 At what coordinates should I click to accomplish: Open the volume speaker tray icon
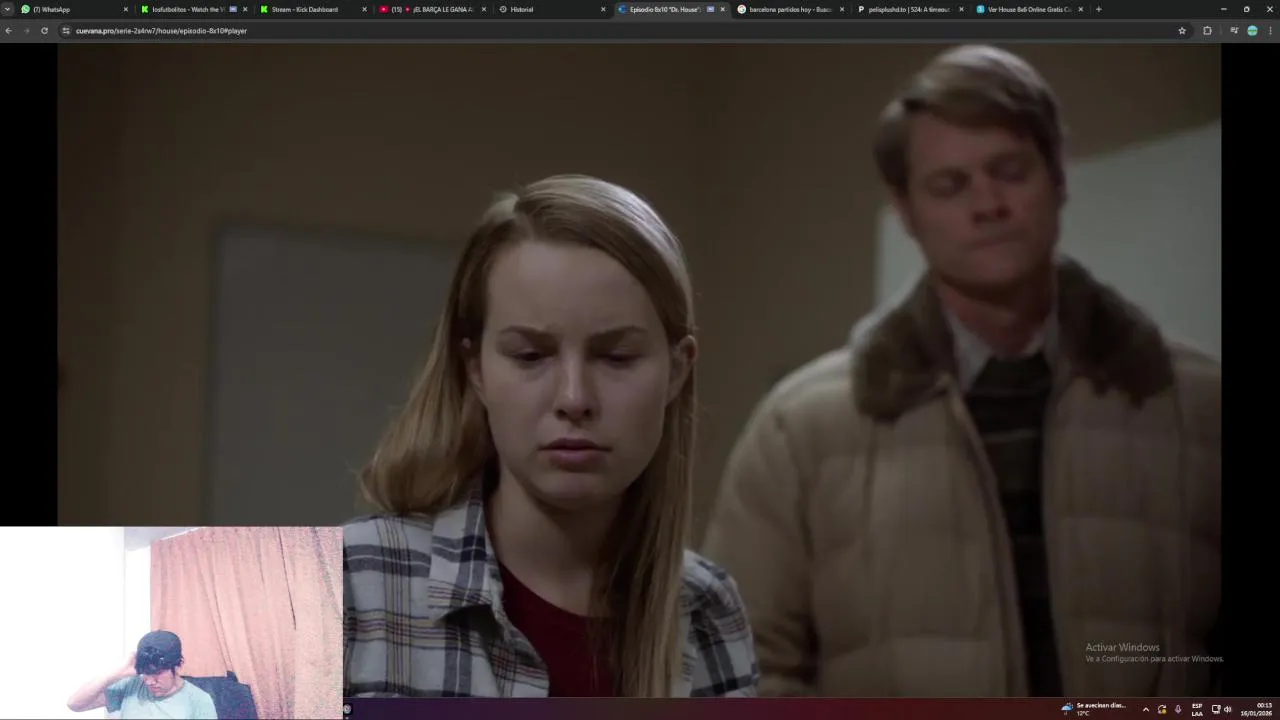pos(1228,709)
